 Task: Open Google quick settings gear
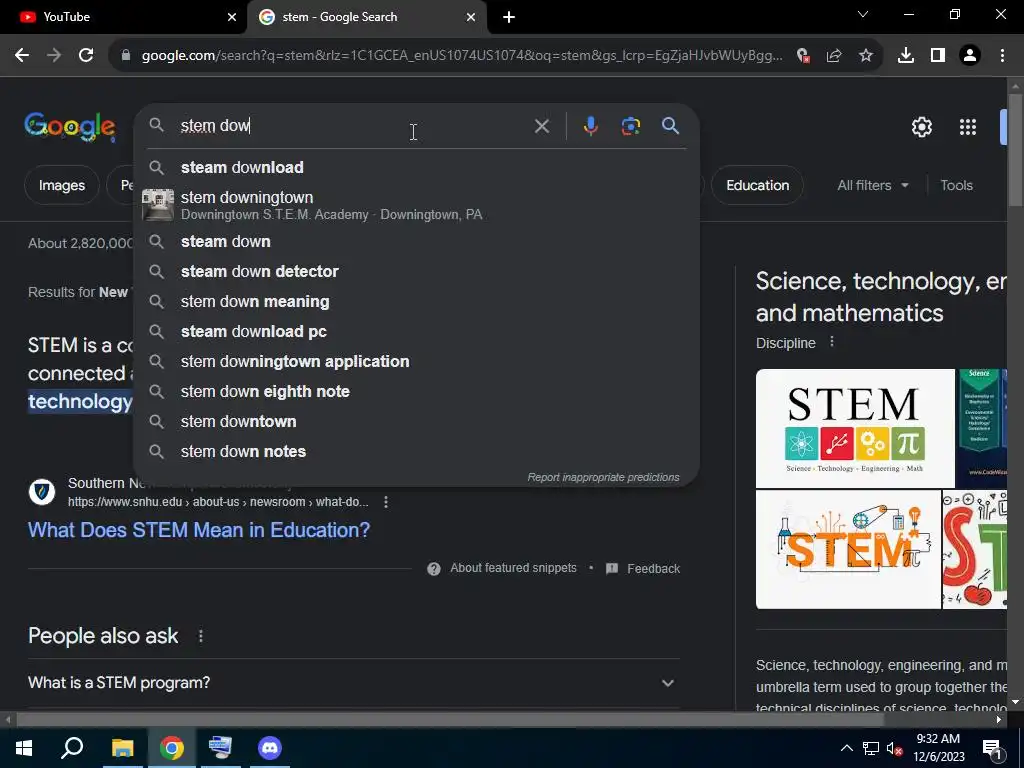click(921, 127)
